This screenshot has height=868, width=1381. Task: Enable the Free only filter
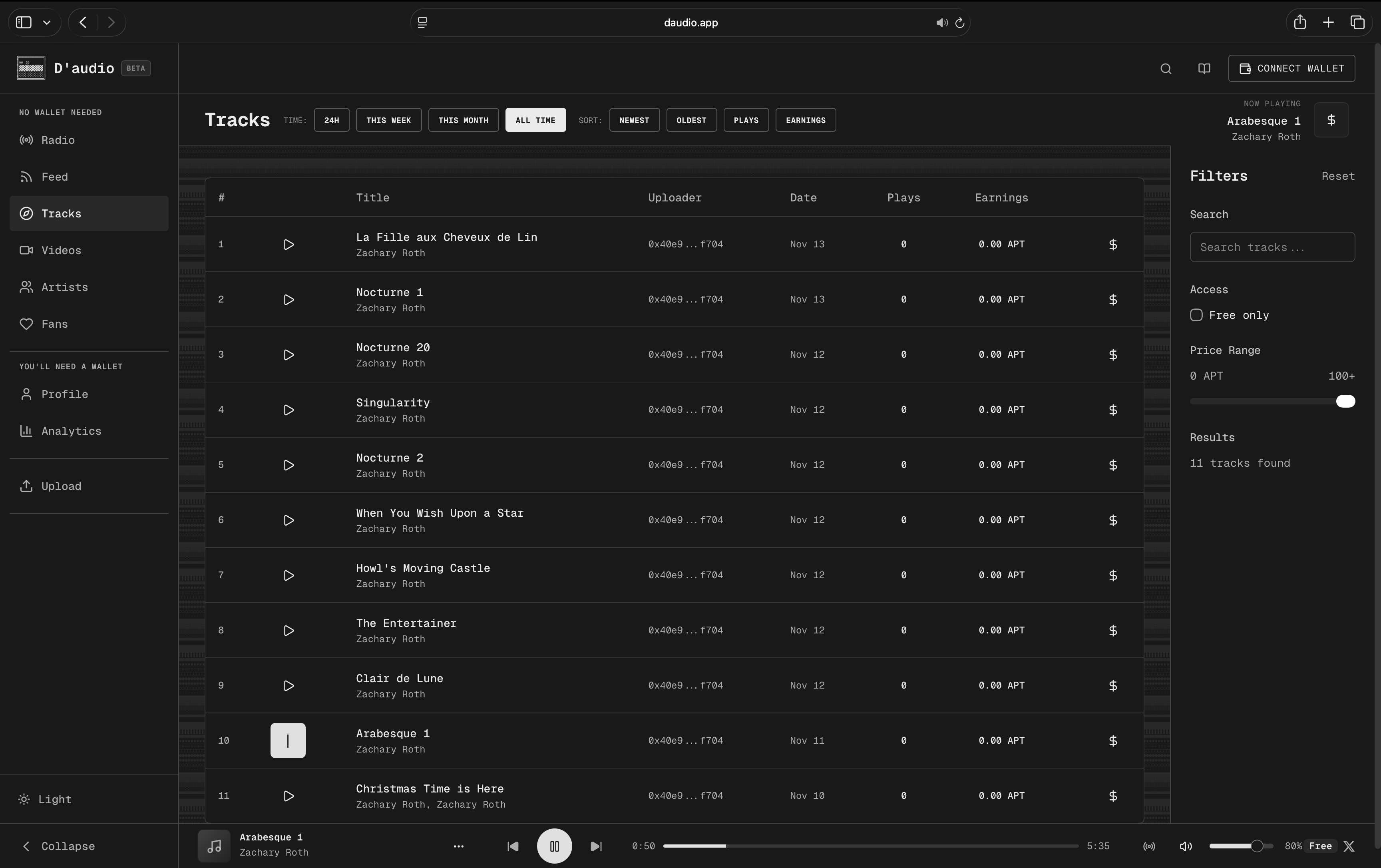pos(1196,315)
